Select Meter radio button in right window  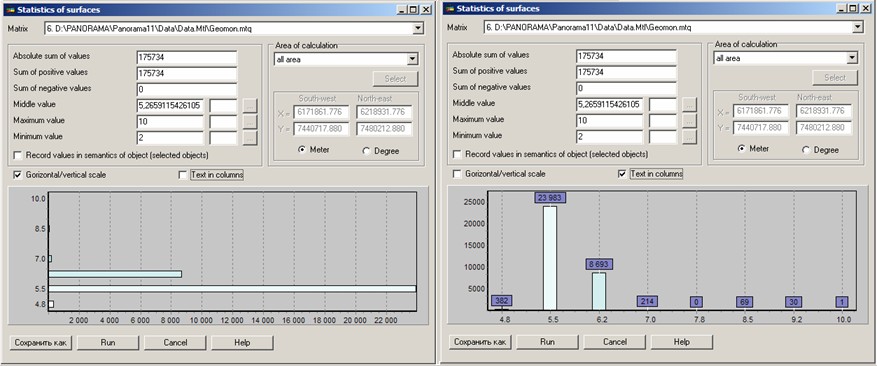click(x=741, y=149)
